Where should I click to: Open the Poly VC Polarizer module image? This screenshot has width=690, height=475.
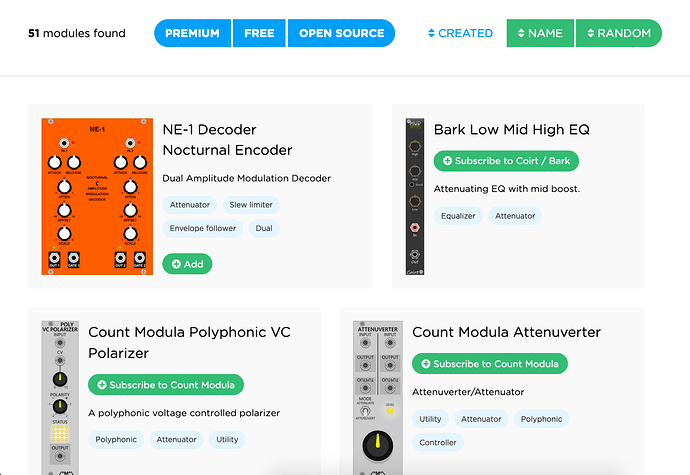pyautogui.click(x=60, y=398)
